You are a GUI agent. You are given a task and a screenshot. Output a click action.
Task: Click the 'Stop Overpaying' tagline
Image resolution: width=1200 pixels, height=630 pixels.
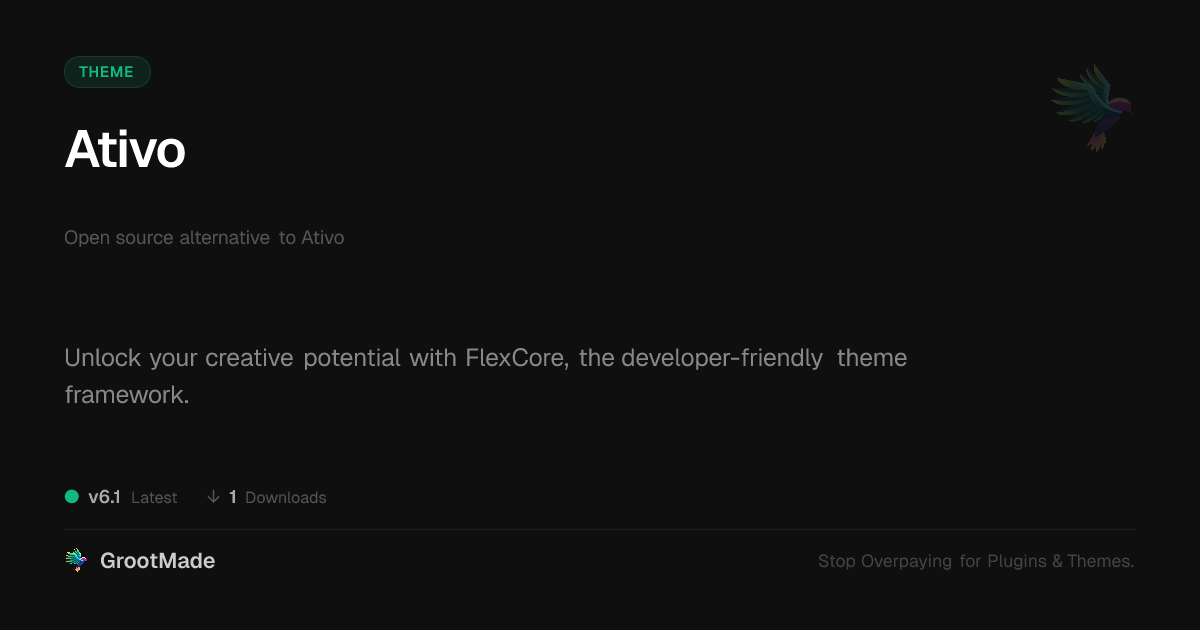[885, 561]
